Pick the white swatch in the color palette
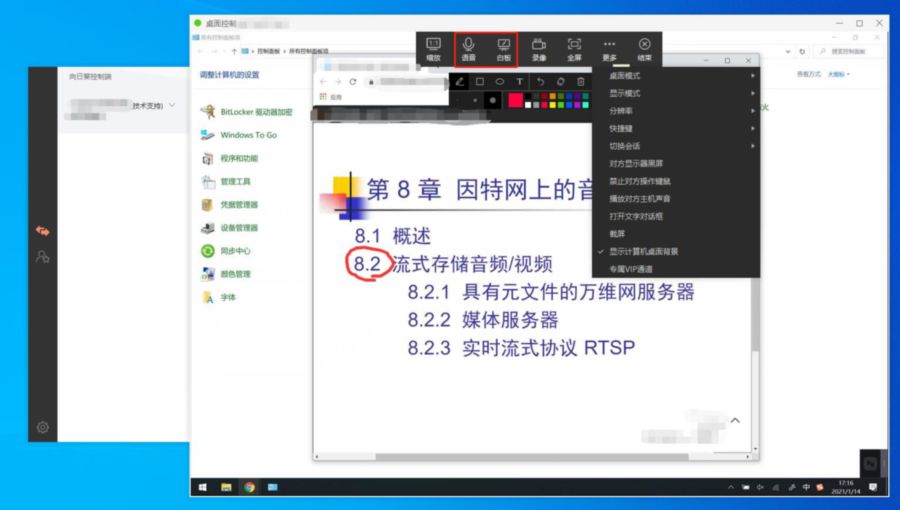The height and width of the screenshot is (510, 900). click(x=528, y=105)
